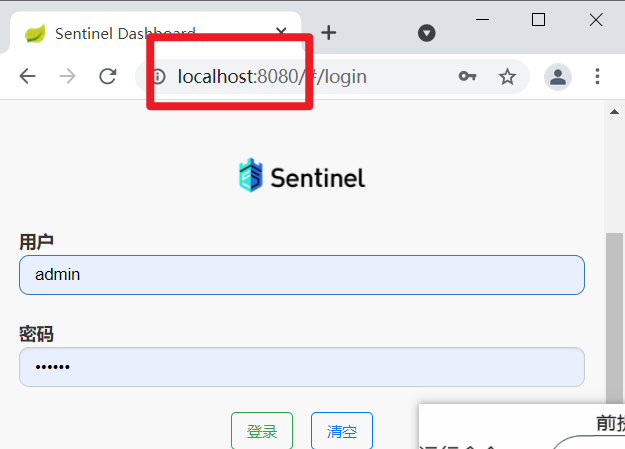Image resolution: width=625 pixels, height=449 pixels.
Task: Go forward with the browser arrow
Action: pos(67,76)
